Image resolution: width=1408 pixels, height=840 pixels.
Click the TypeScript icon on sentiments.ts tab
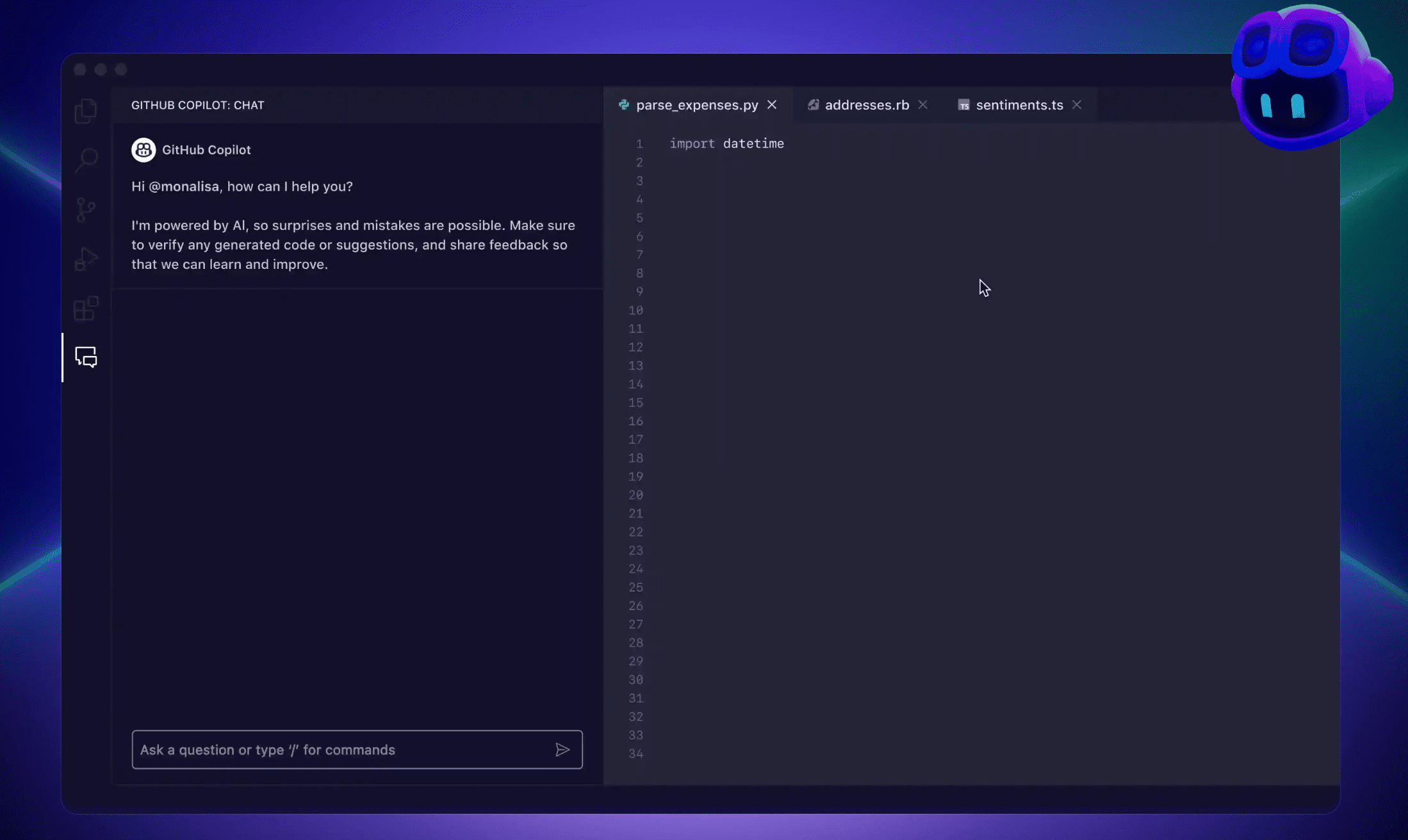pyautogui.click(x=963, y=105)
